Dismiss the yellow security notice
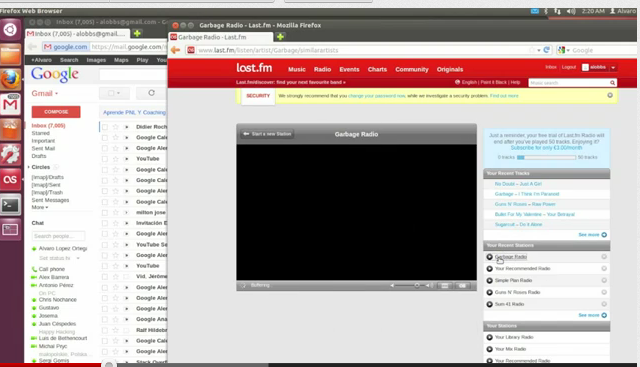Image resolution: width=640 pixels, height=367 pixels. click(x=610, y=95)
